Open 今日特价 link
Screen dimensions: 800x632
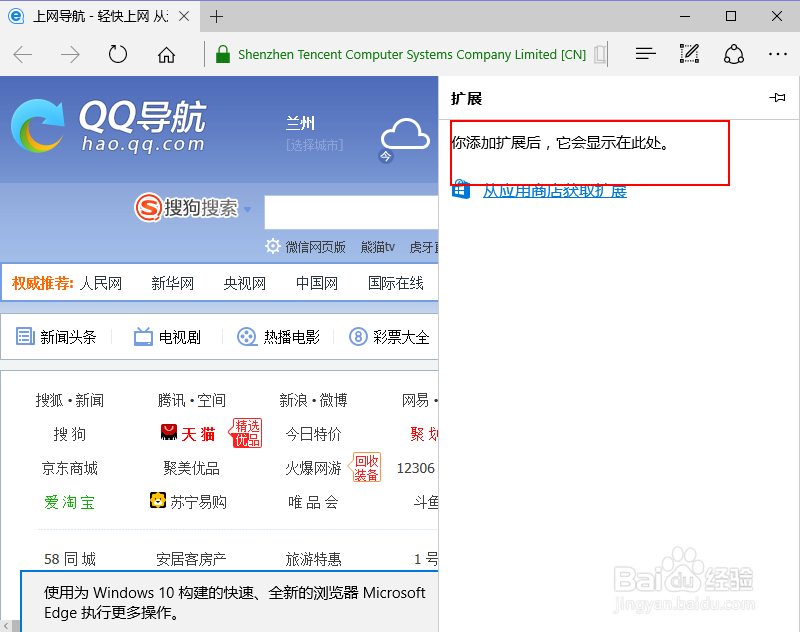click(x=313, y=434)
